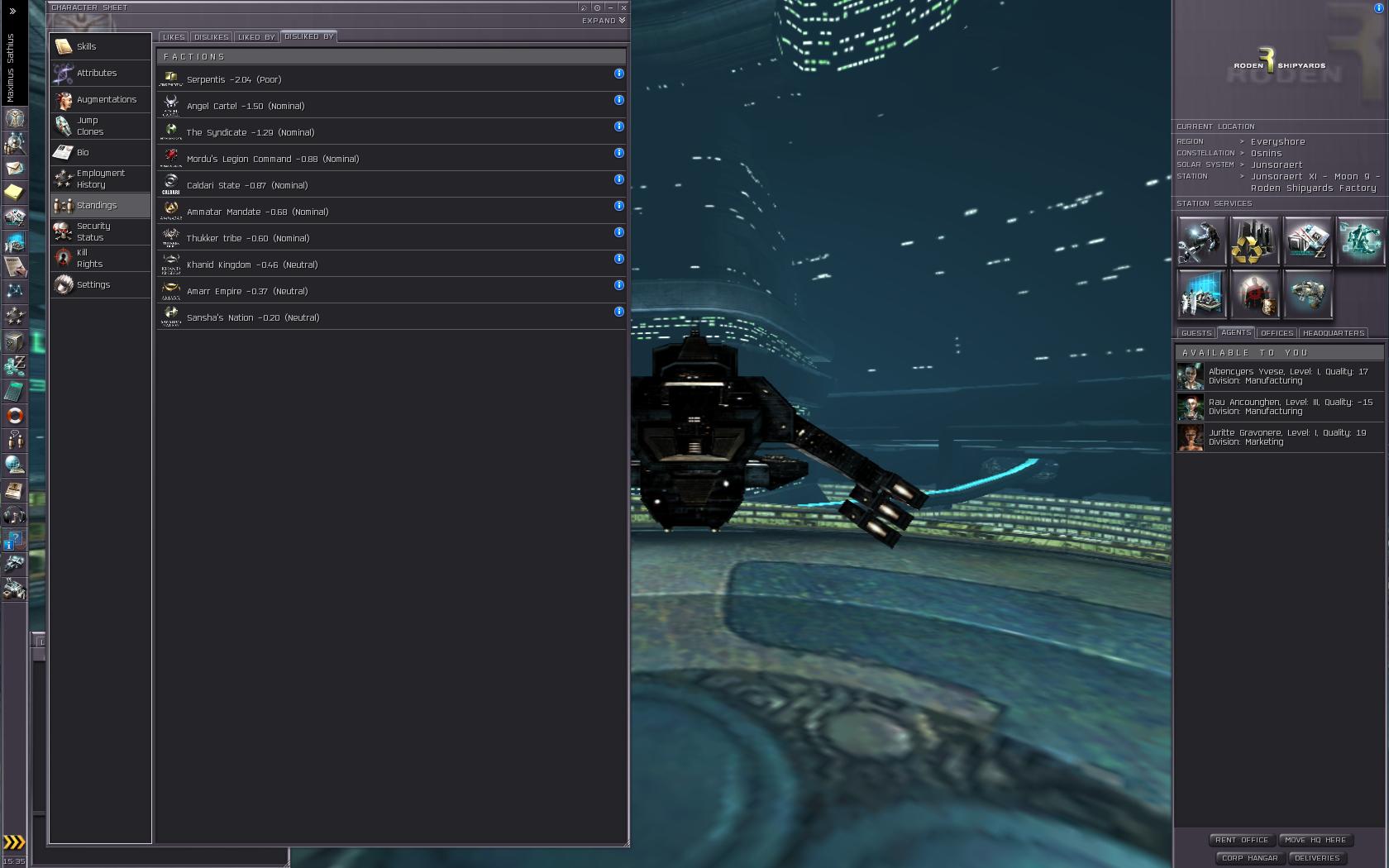The height and width of the screenshot is (868, 1389).
Task: Open the Corp Hangar button
Action: (1249, 858)
